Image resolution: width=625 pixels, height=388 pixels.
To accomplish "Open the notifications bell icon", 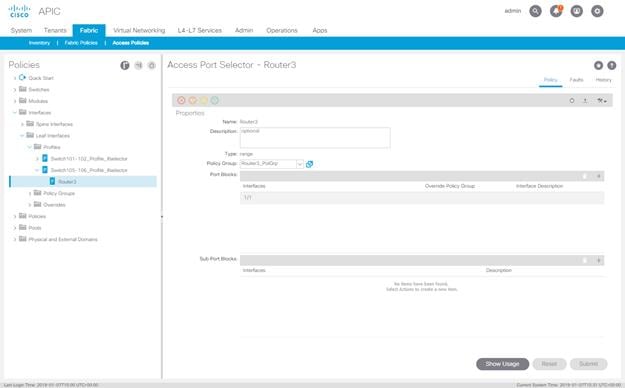I will pyautogui.click(x=556, y=11).
